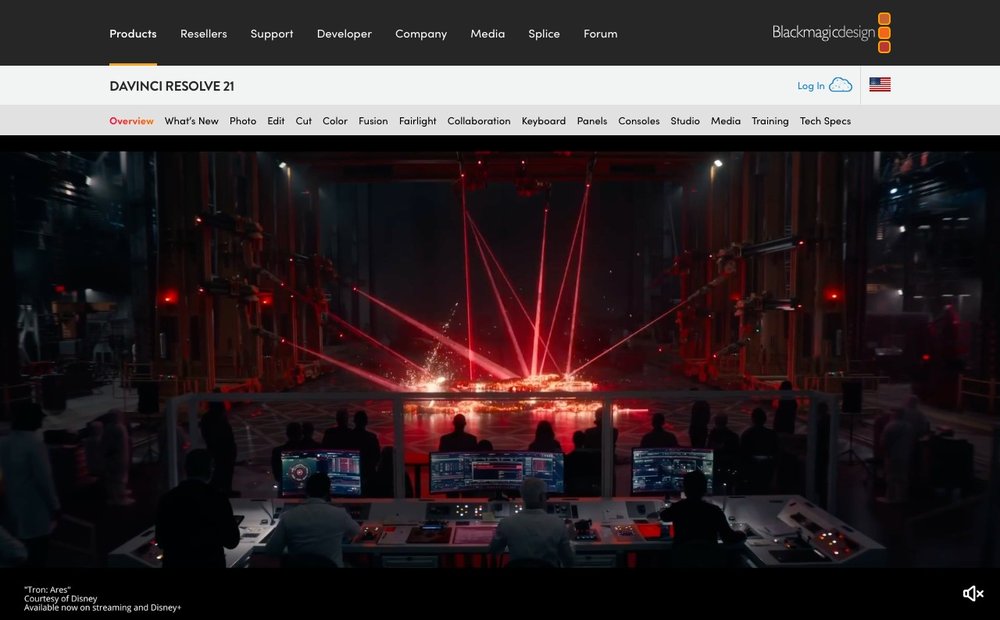Viewport: 1000px width, 620px height.
Task: Switch to the Fusion tab
Action: 373,121
